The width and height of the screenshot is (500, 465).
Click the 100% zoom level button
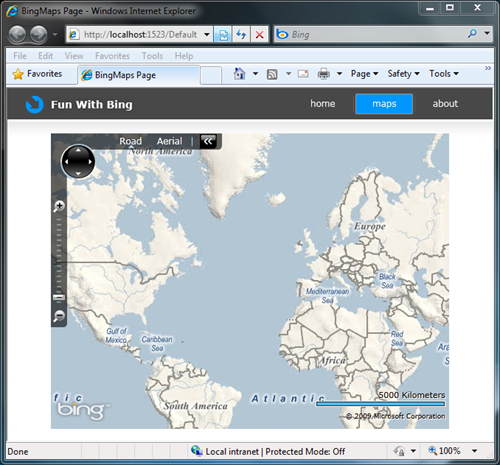click(x=445, y=451)
